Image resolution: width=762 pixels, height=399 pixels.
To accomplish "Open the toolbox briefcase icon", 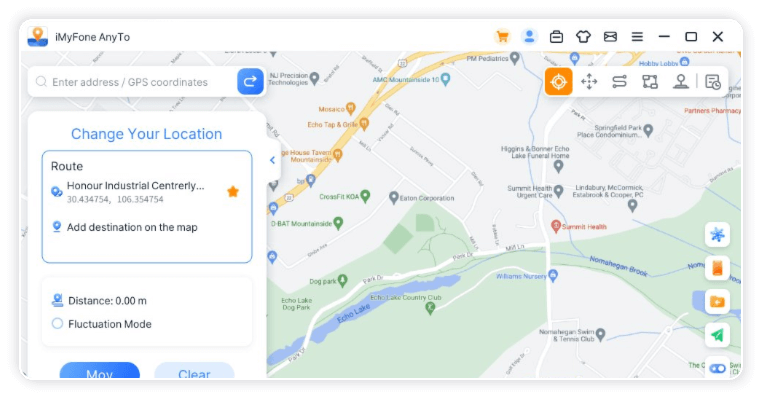I will [556, 37].
